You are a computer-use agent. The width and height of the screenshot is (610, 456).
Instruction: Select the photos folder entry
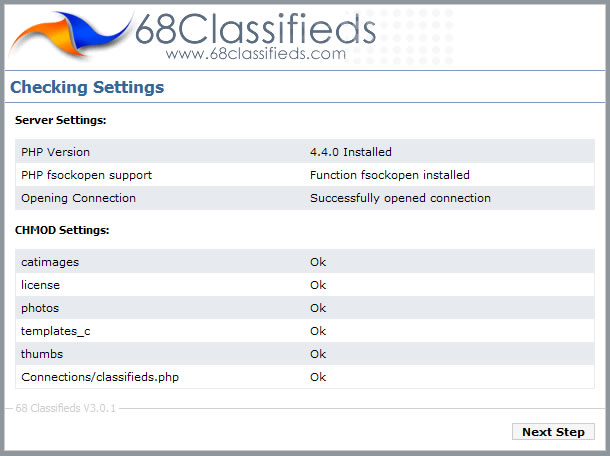40,308
